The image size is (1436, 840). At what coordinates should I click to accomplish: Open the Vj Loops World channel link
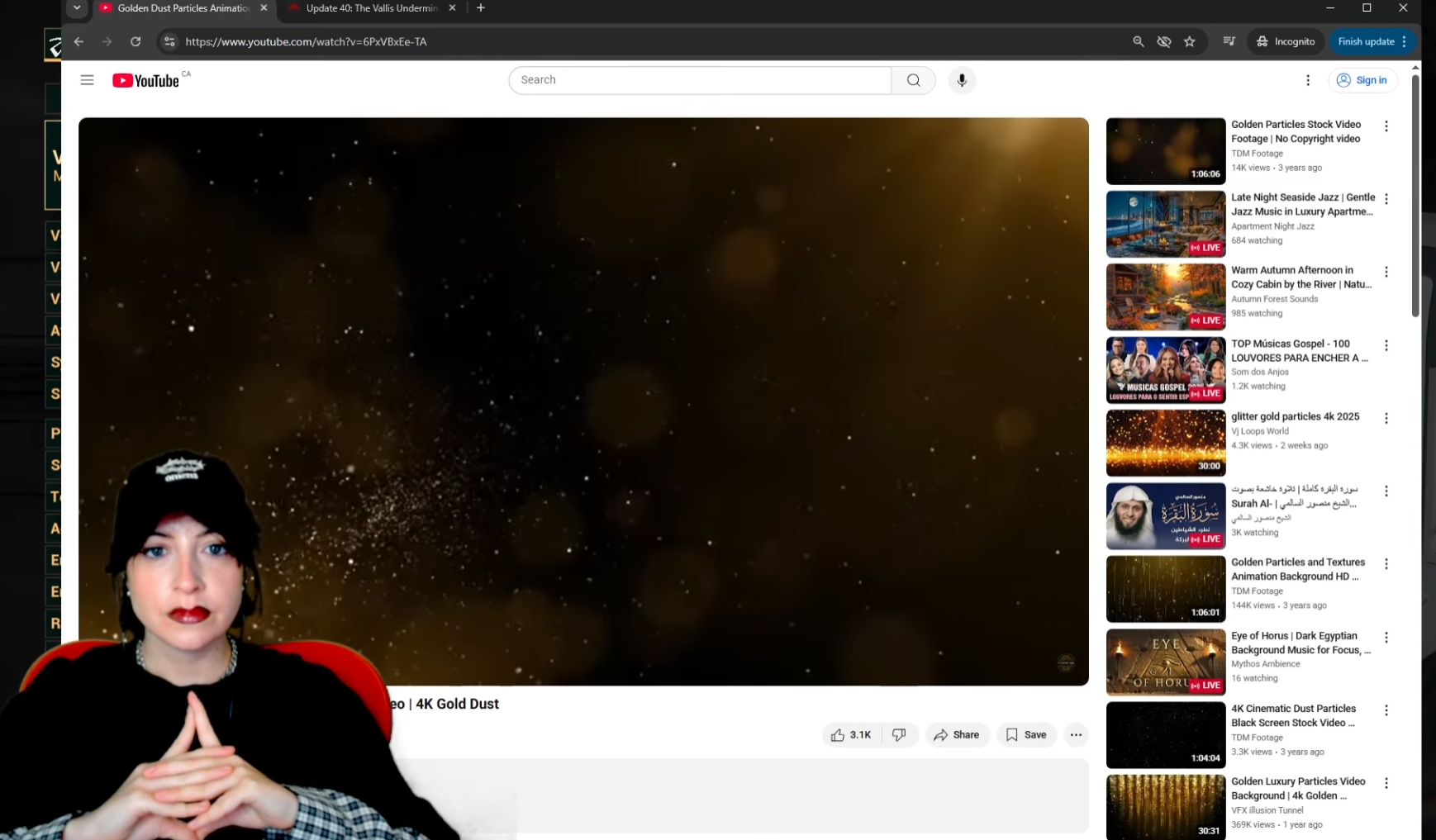1259,431
